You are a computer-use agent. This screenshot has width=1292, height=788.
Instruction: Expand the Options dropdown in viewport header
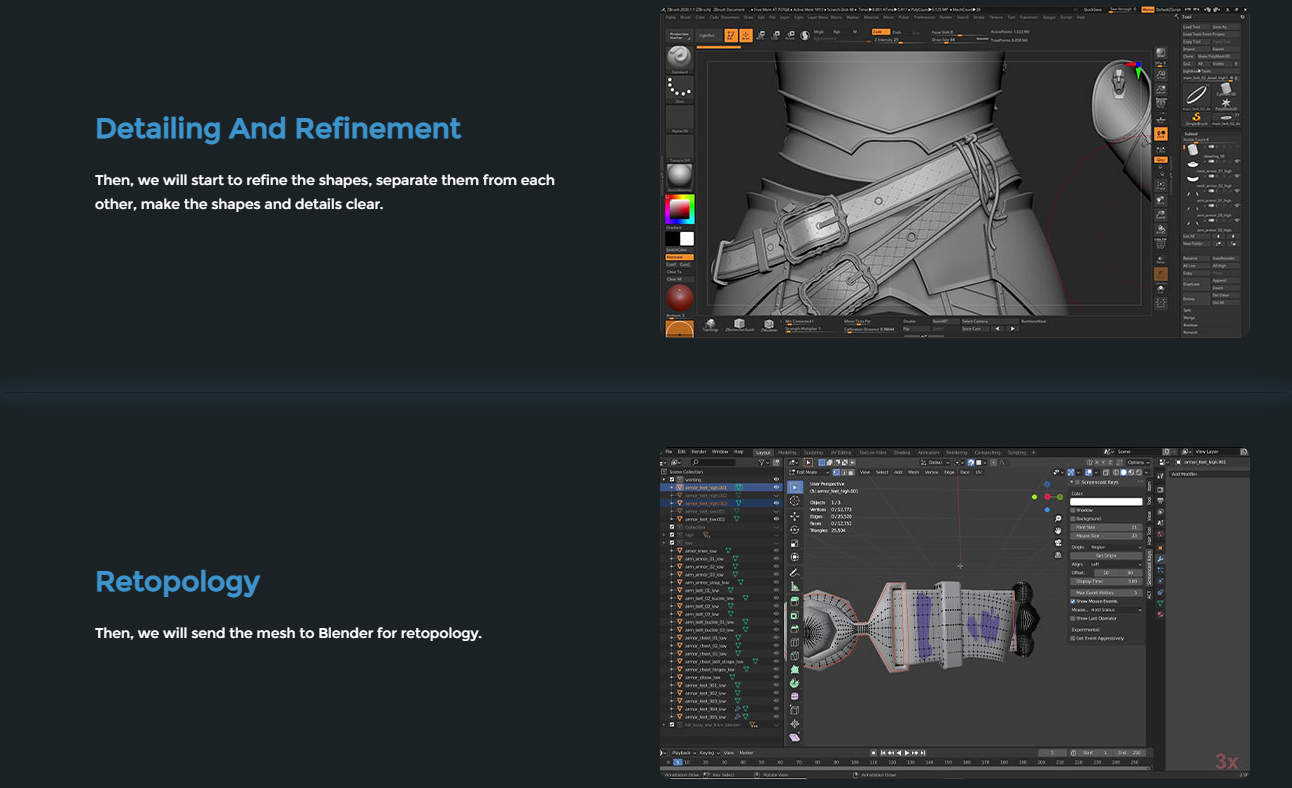[1138, 462]
